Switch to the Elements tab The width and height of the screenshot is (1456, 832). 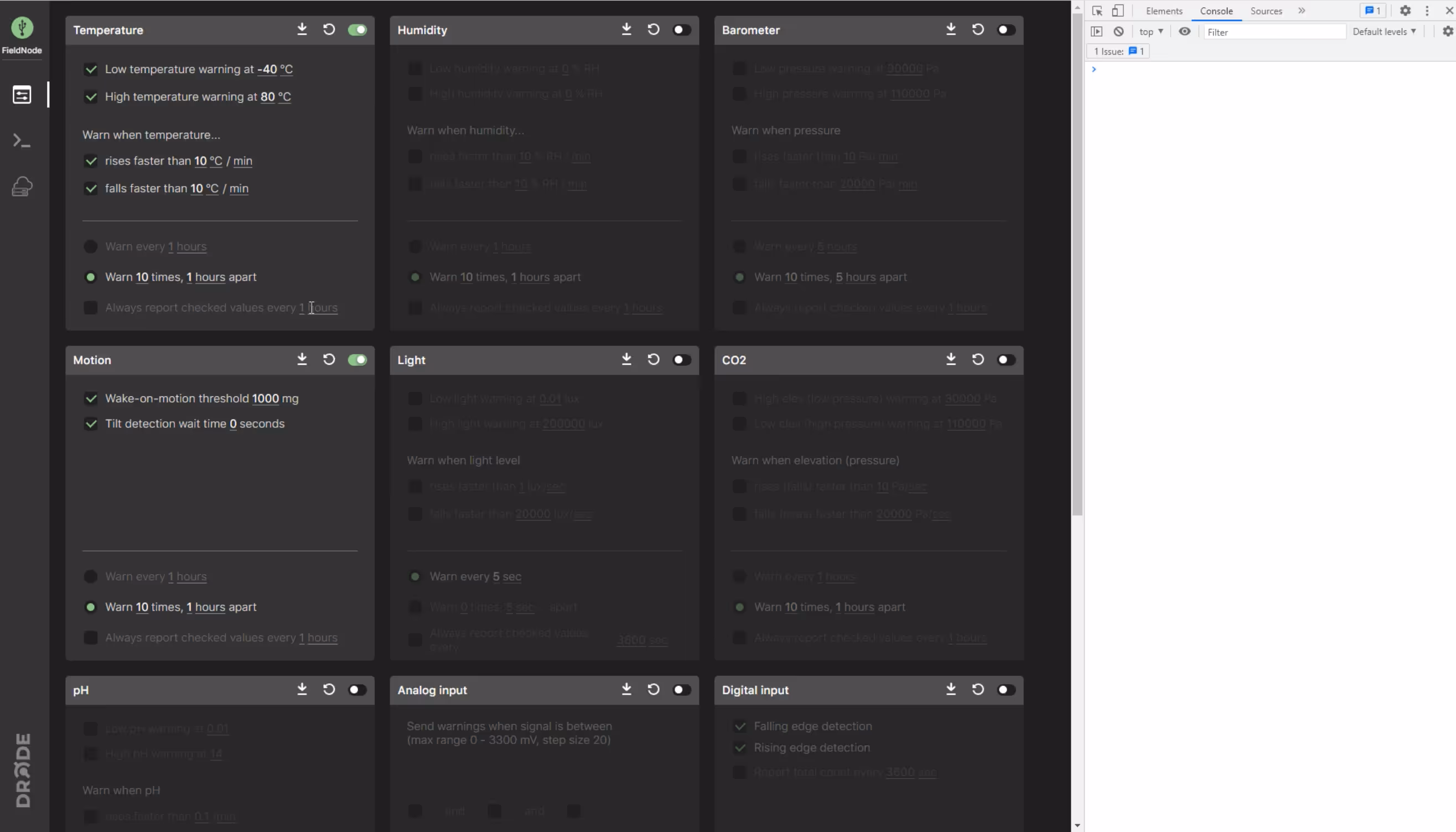point(1164,11)
